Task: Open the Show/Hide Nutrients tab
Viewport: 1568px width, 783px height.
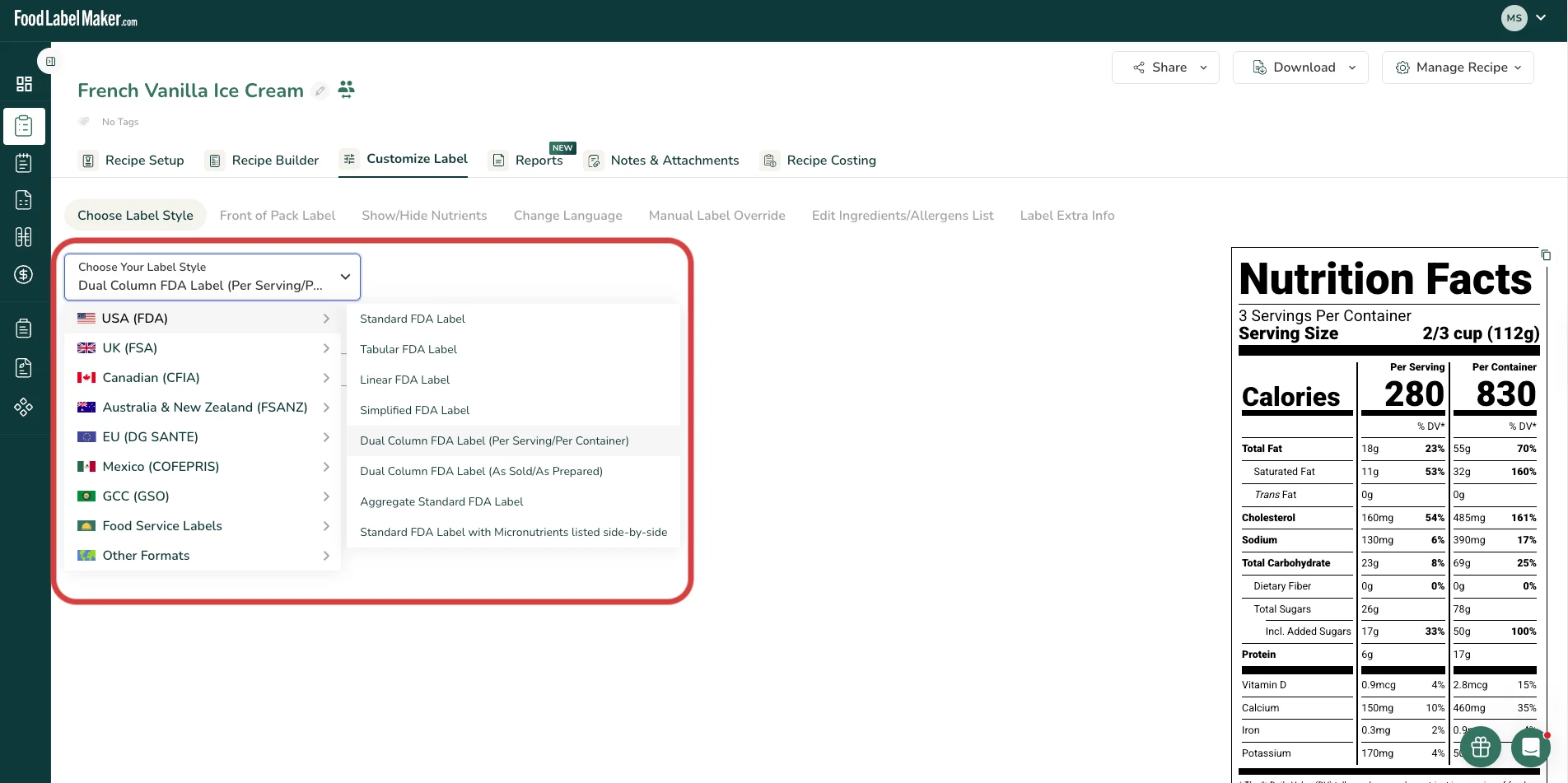Action: click(424, 216)
